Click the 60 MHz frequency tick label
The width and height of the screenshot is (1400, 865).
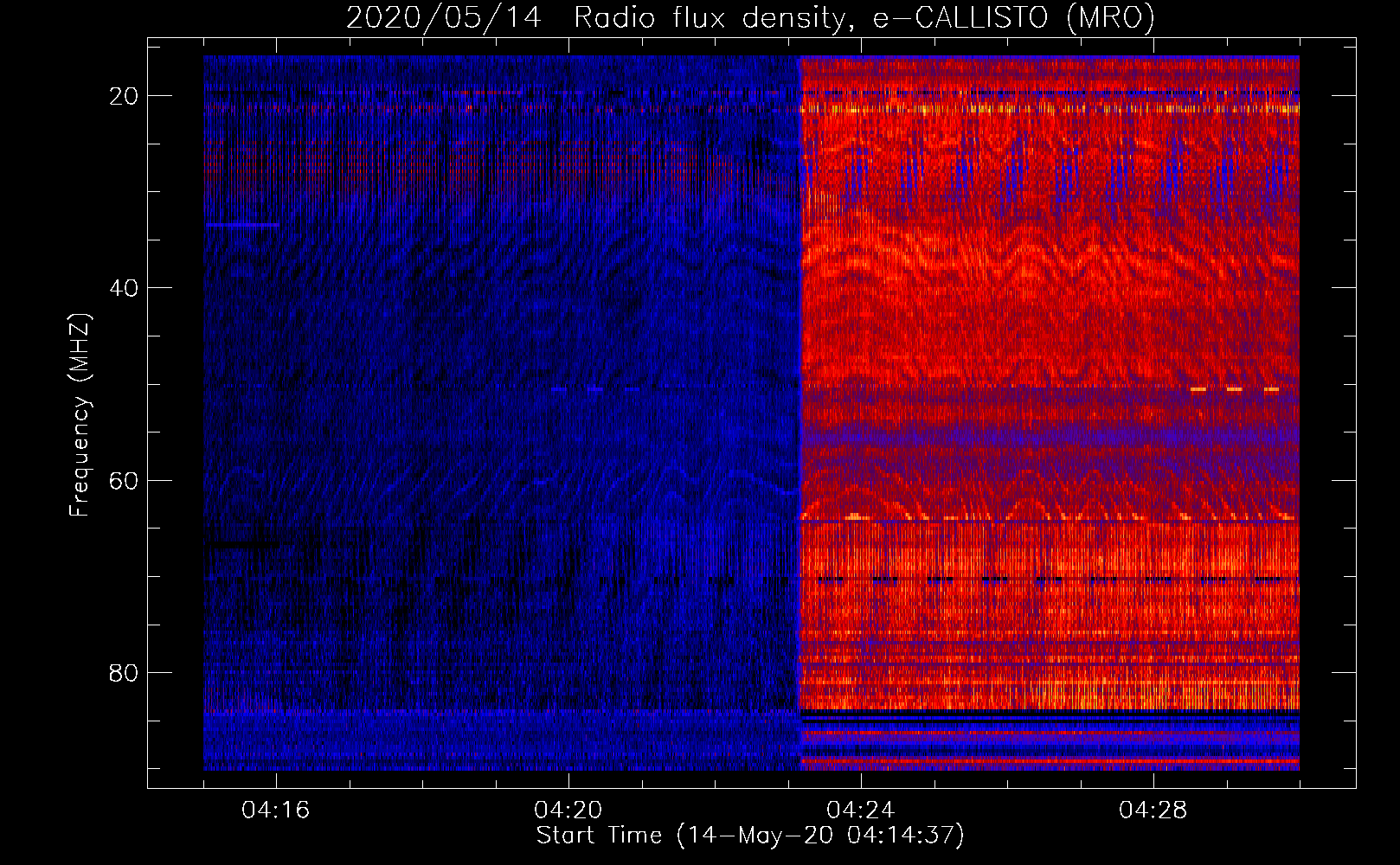(125, 481)
